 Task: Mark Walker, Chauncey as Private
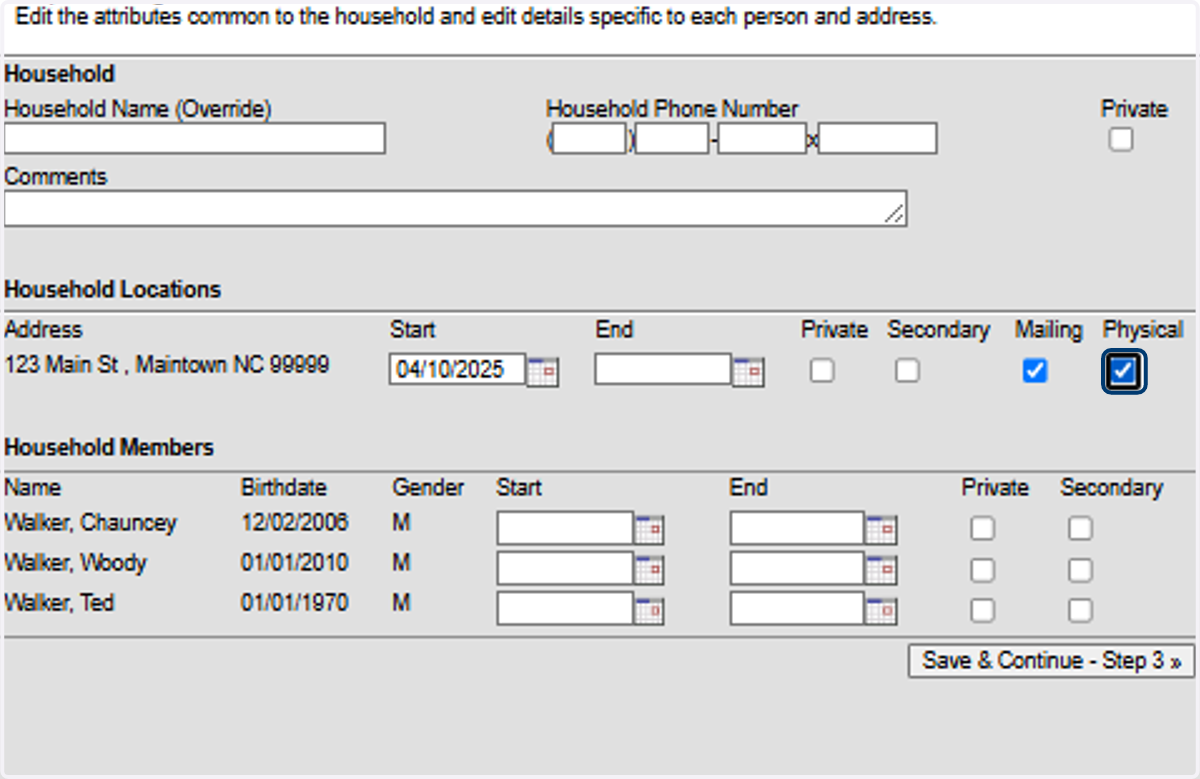click(x=983, y=528)
